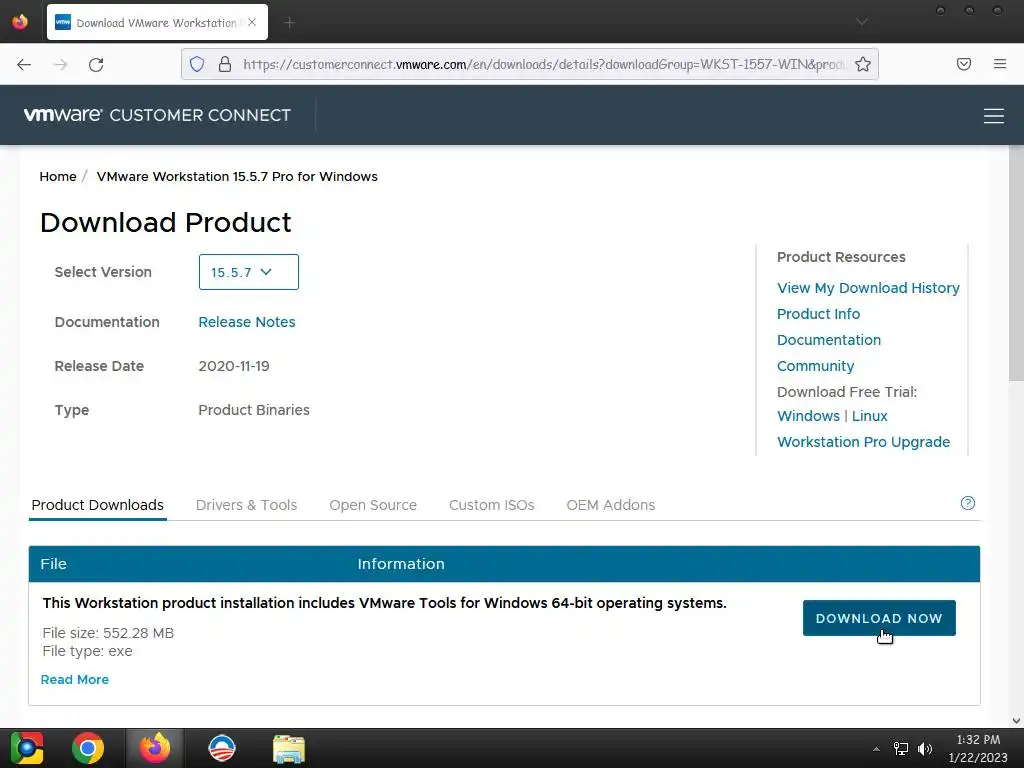Image resolution: width=1024 pixels, height=768 pixels.
Task: Open a new tab with plus button
Action: pos(290,23)
